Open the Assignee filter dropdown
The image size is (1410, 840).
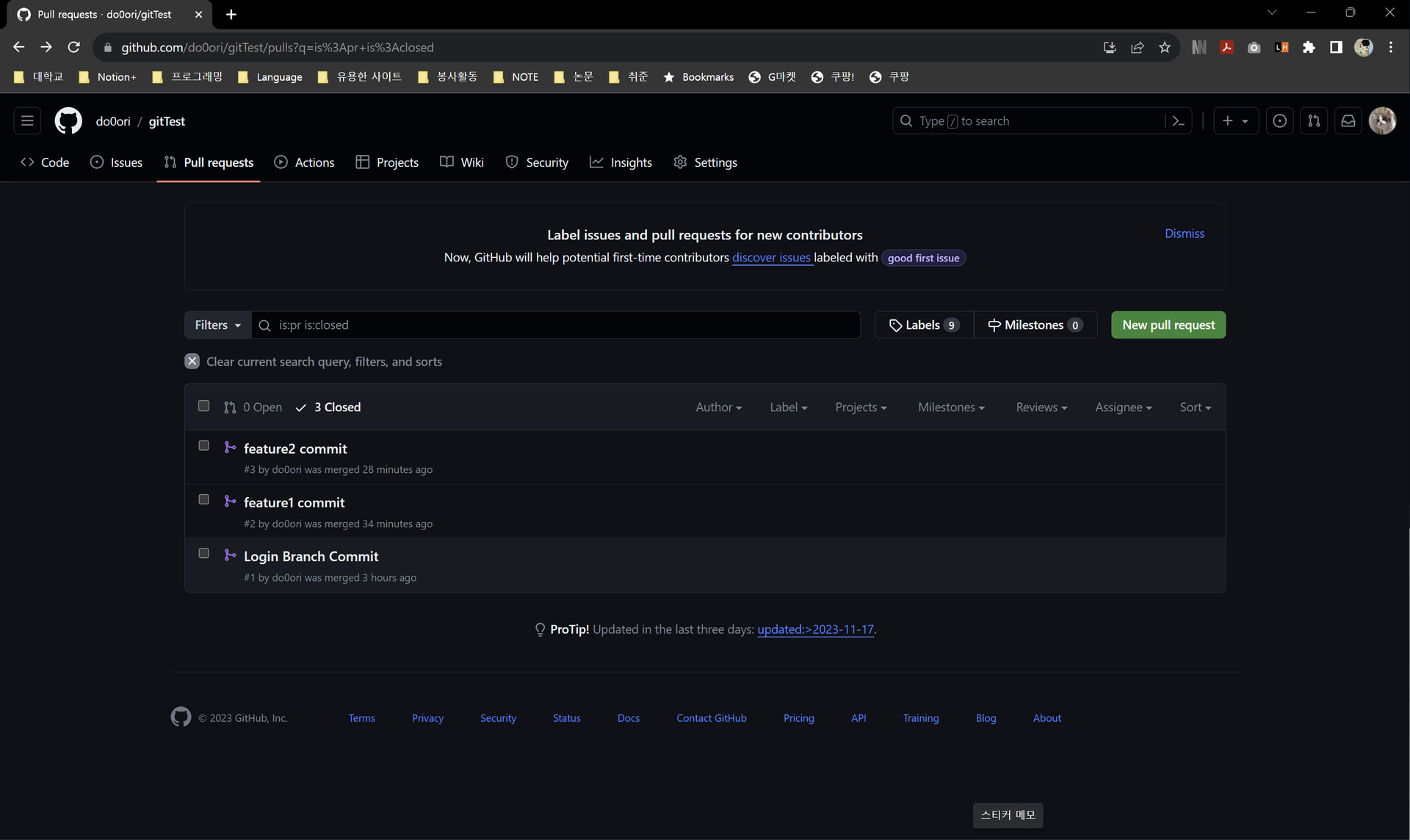pos(1123,407)
